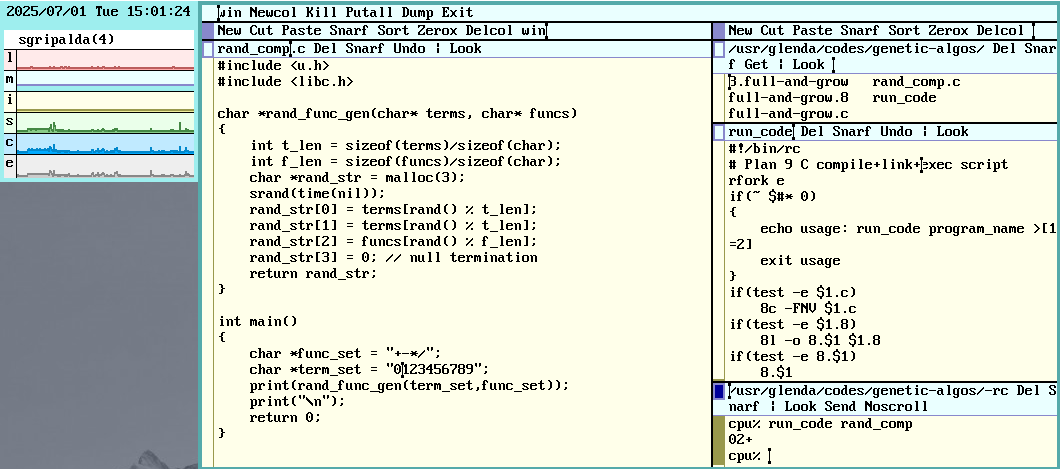Screen dimensions: 1060x469
Task: Open full-and-grow.8 in the directory listing
Action: point(788,98)
